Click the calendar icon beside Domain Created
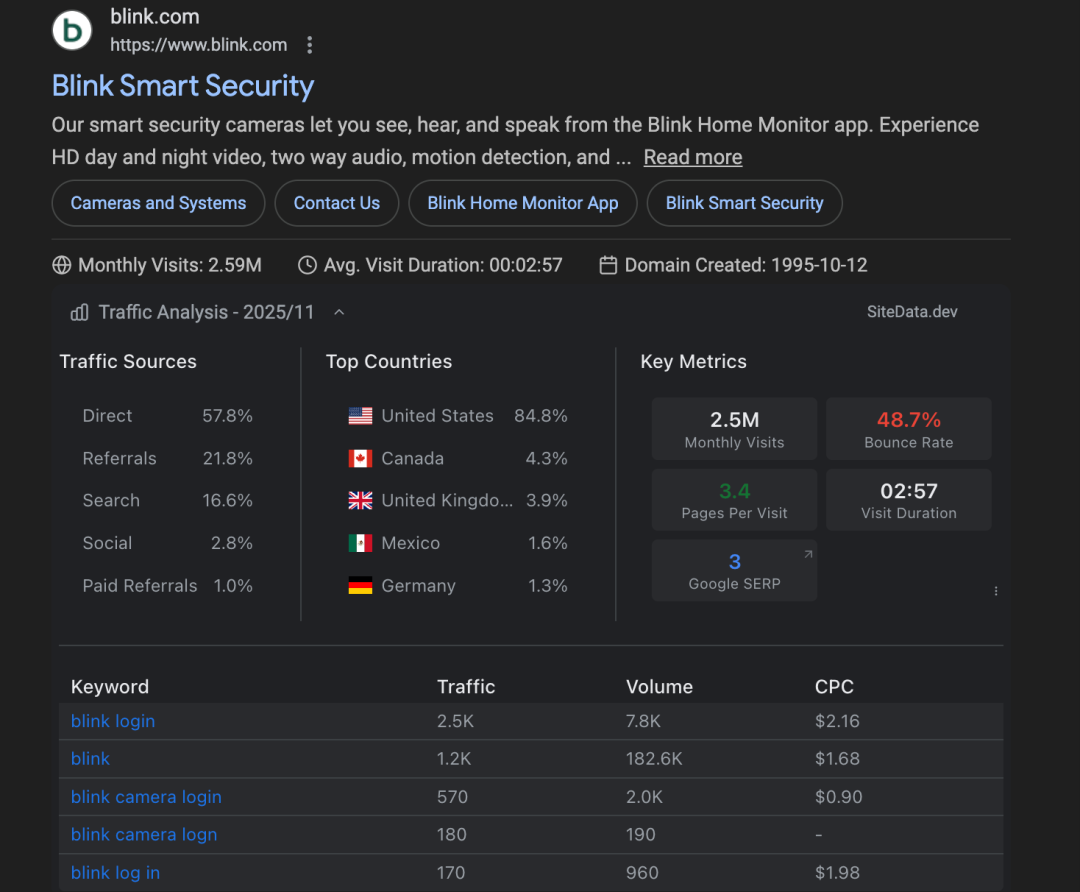This screenshot has width=1080, height=892. click(x=608, y=265)
